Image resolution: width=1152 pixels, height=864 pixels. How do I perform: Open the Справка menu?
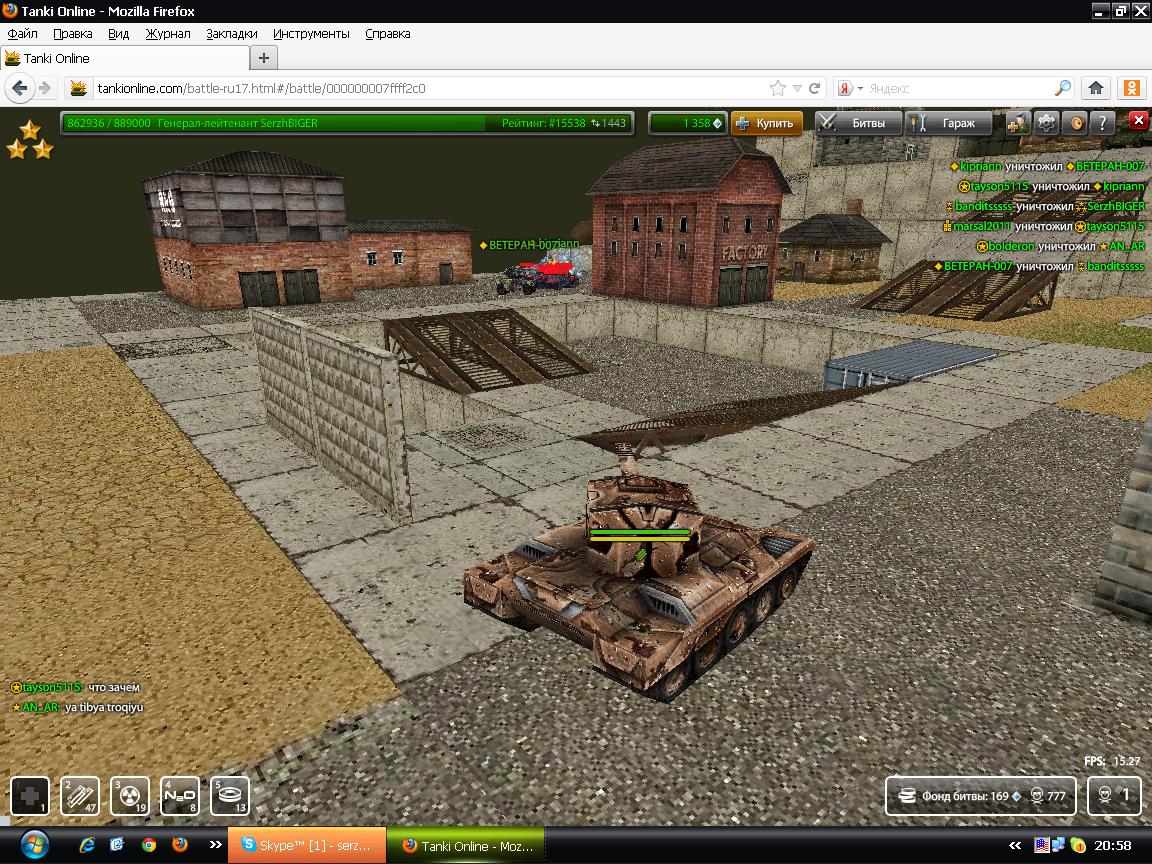[x=387, y=34]
